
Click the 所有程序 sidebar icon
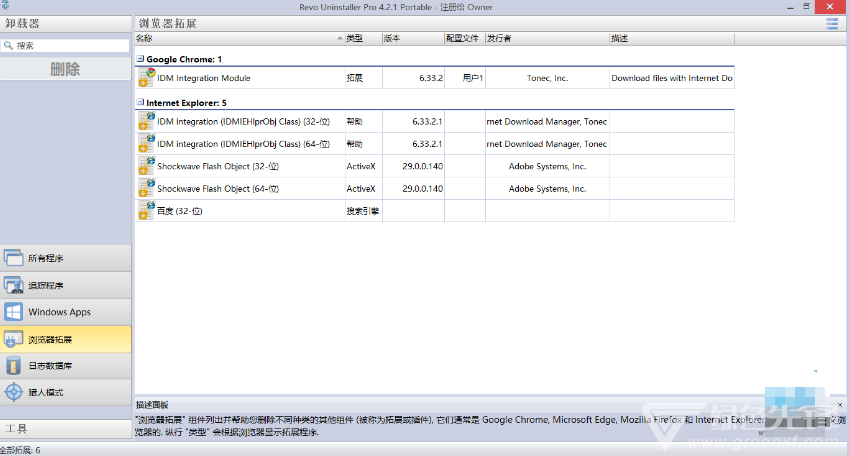click(x=14, y=258)
